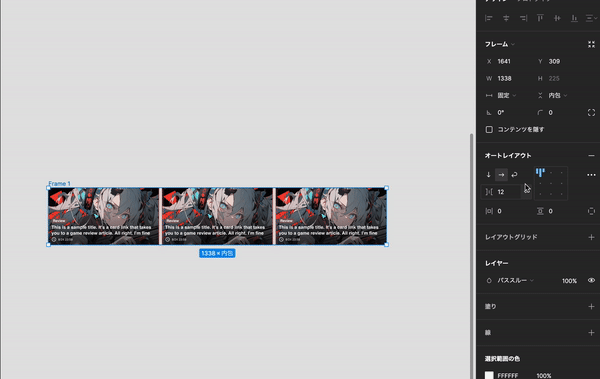Screen dimensions: 600x379
Task: Click the bottom-right alignment cell in the grid
Action: [562, 194]
